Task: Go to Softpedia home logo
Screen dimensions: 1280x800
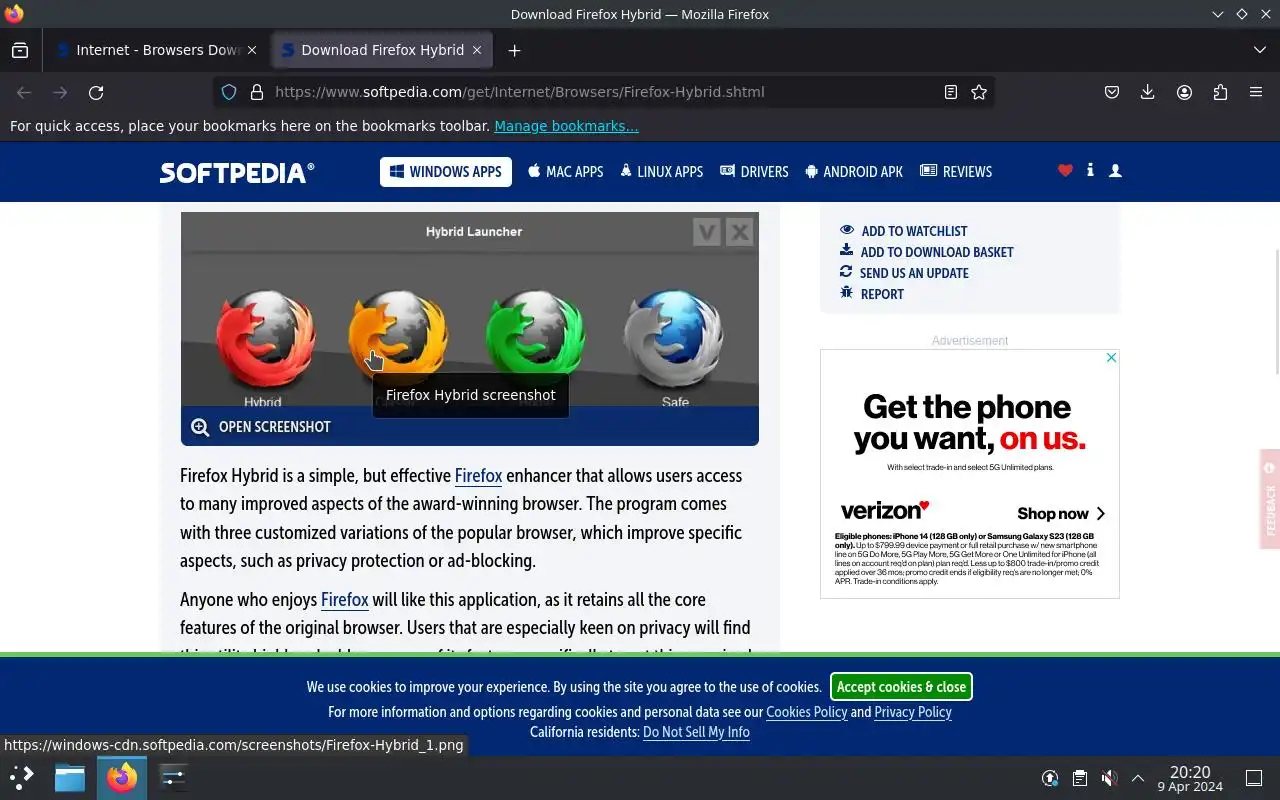Action: 237,172
